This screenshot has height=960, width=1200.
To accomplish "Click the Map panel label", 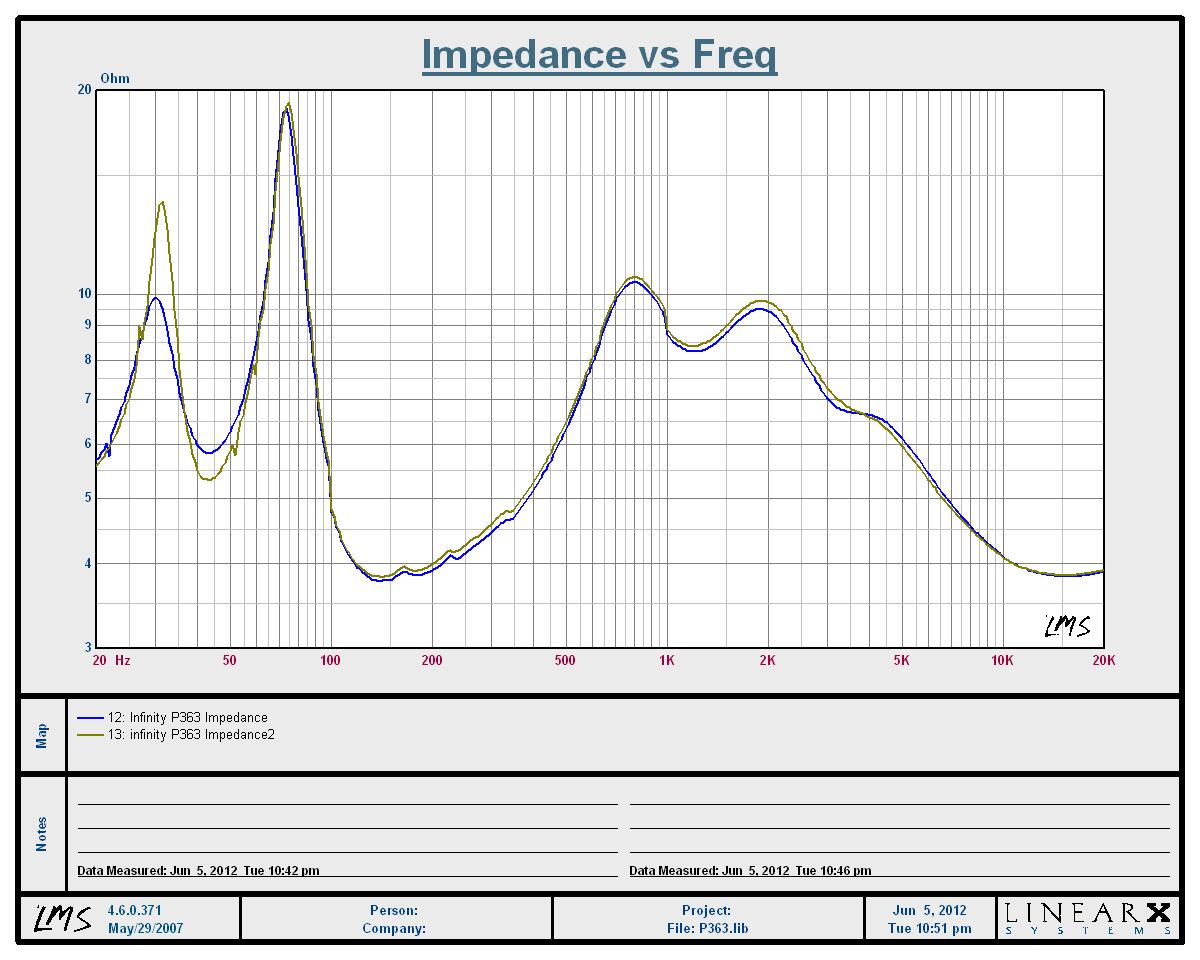I will [42, 736].
